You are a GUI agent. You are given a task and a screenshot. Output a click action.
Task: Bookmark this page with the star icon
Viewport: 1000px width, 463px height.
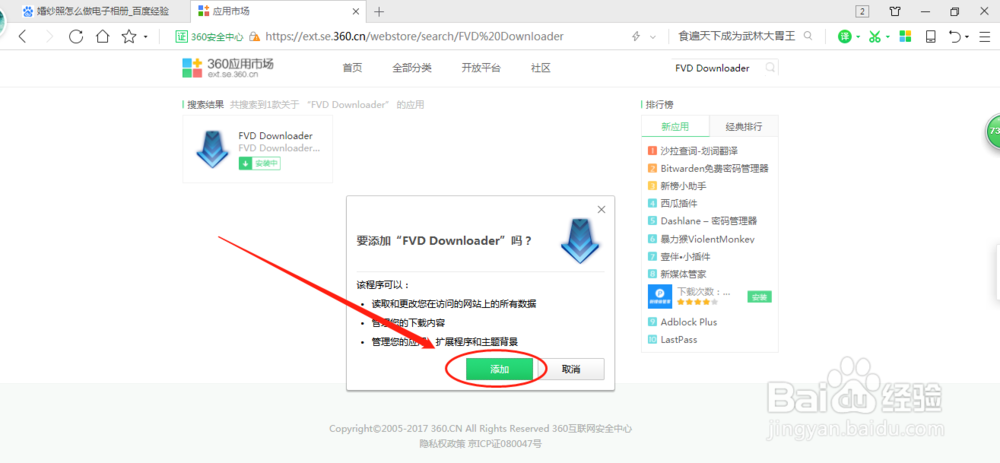tap(129, 36)
